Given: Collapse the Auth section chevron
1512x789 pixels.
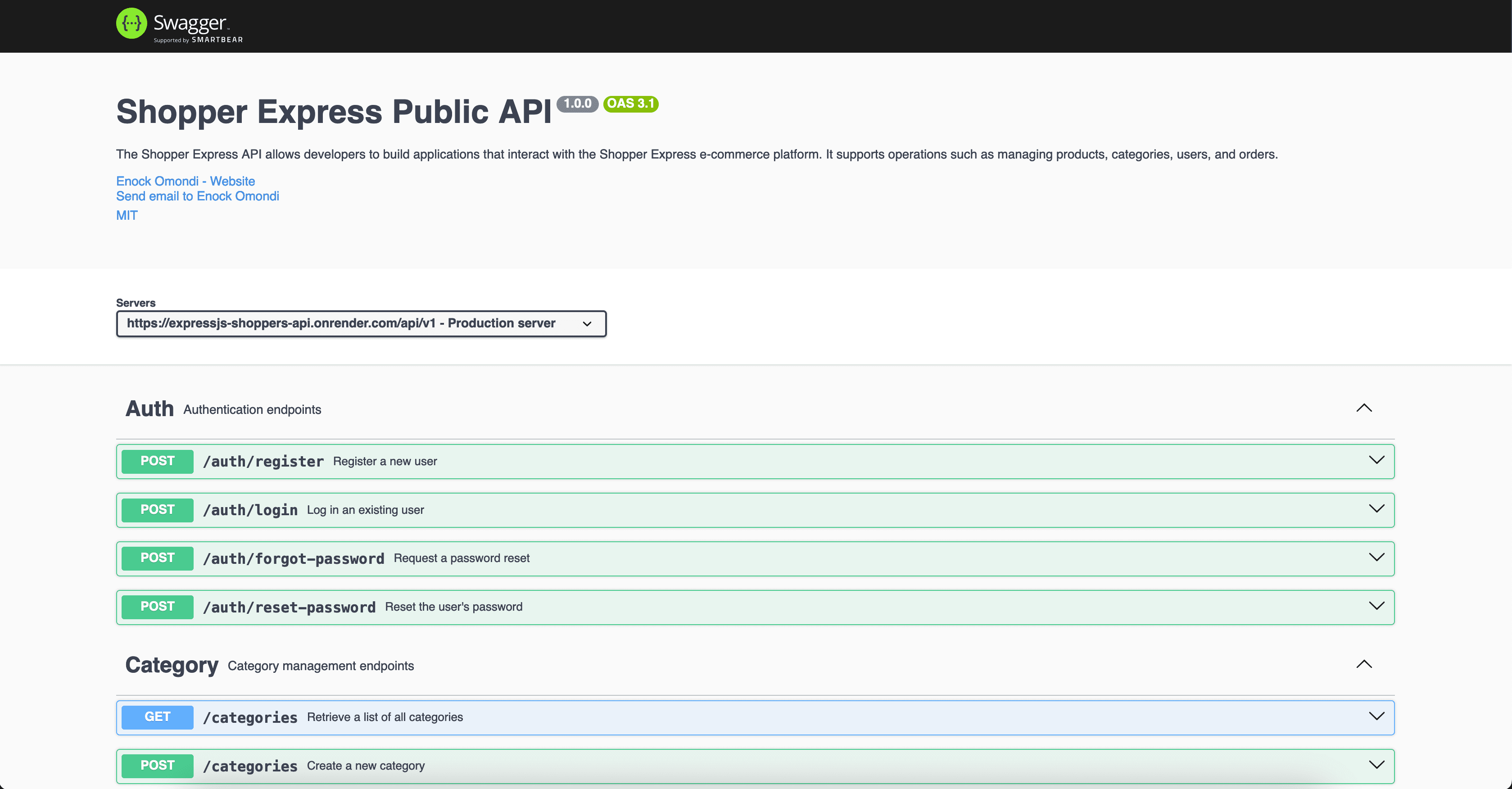Looking at the screenshot, I should 1364,408.
